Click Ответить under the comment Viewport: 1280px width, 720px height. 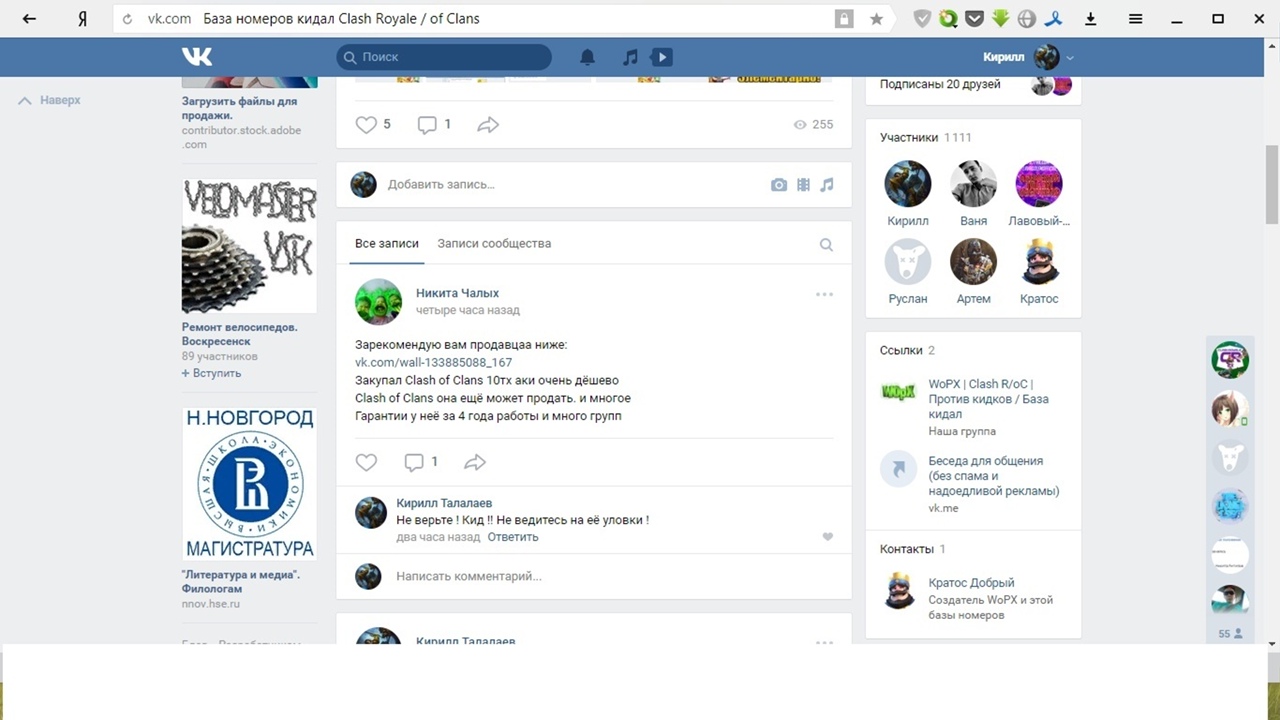tap(513, 537)
